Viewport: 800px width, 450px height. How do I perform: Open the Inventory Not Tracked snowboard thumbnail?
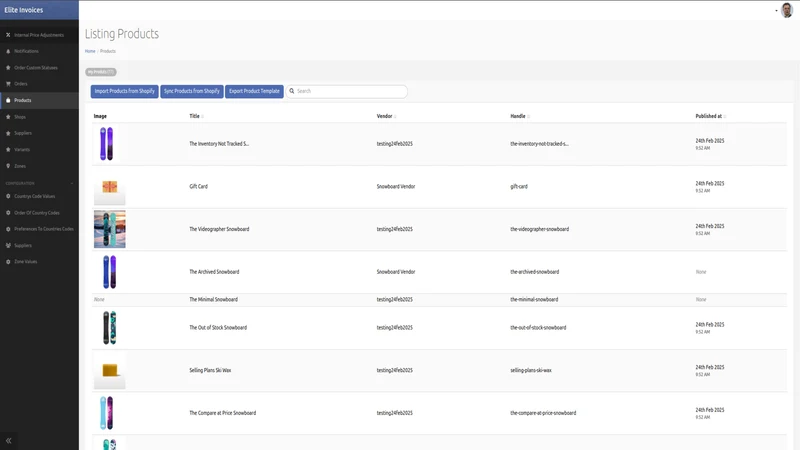tap(107, 144)
